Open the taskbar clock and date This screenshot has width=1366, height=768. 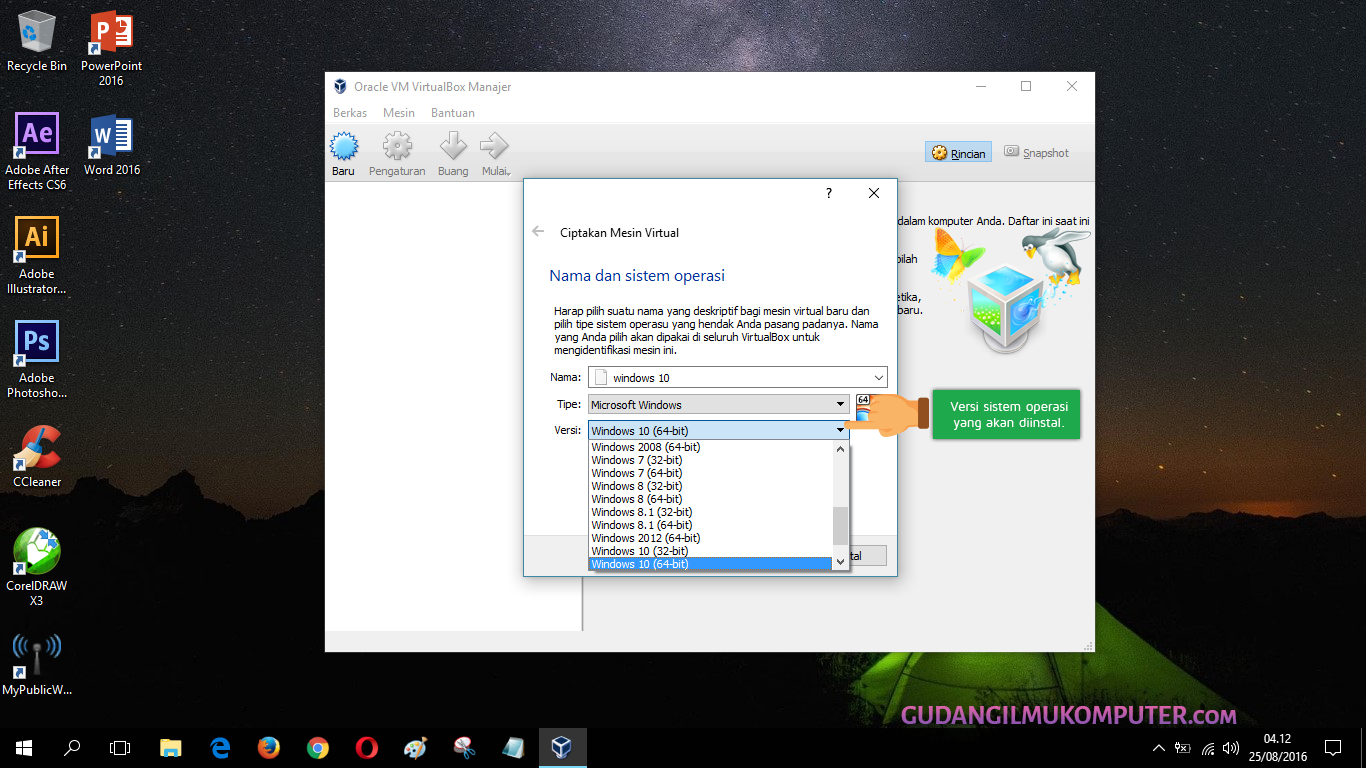coord(1278,747)
